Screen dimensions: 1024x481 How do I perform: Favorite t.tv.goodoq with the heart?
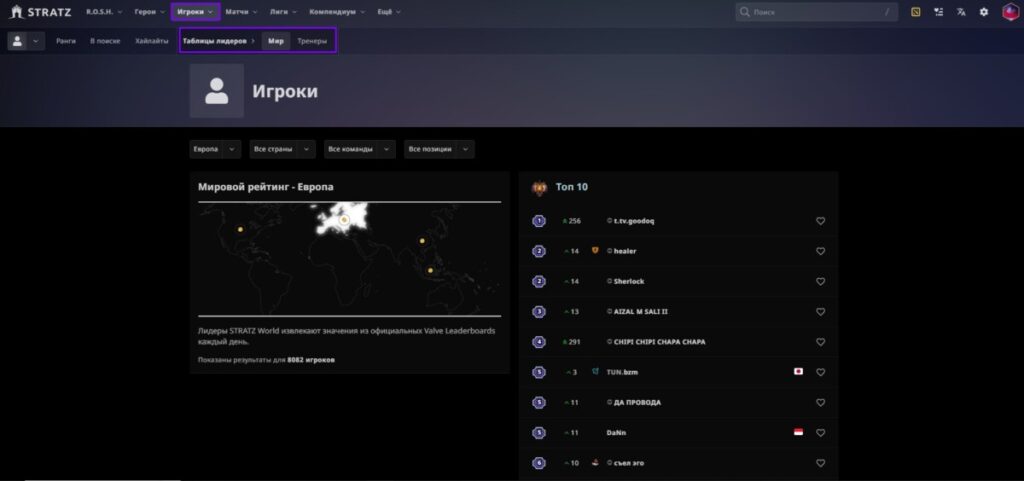coord(820,221)
